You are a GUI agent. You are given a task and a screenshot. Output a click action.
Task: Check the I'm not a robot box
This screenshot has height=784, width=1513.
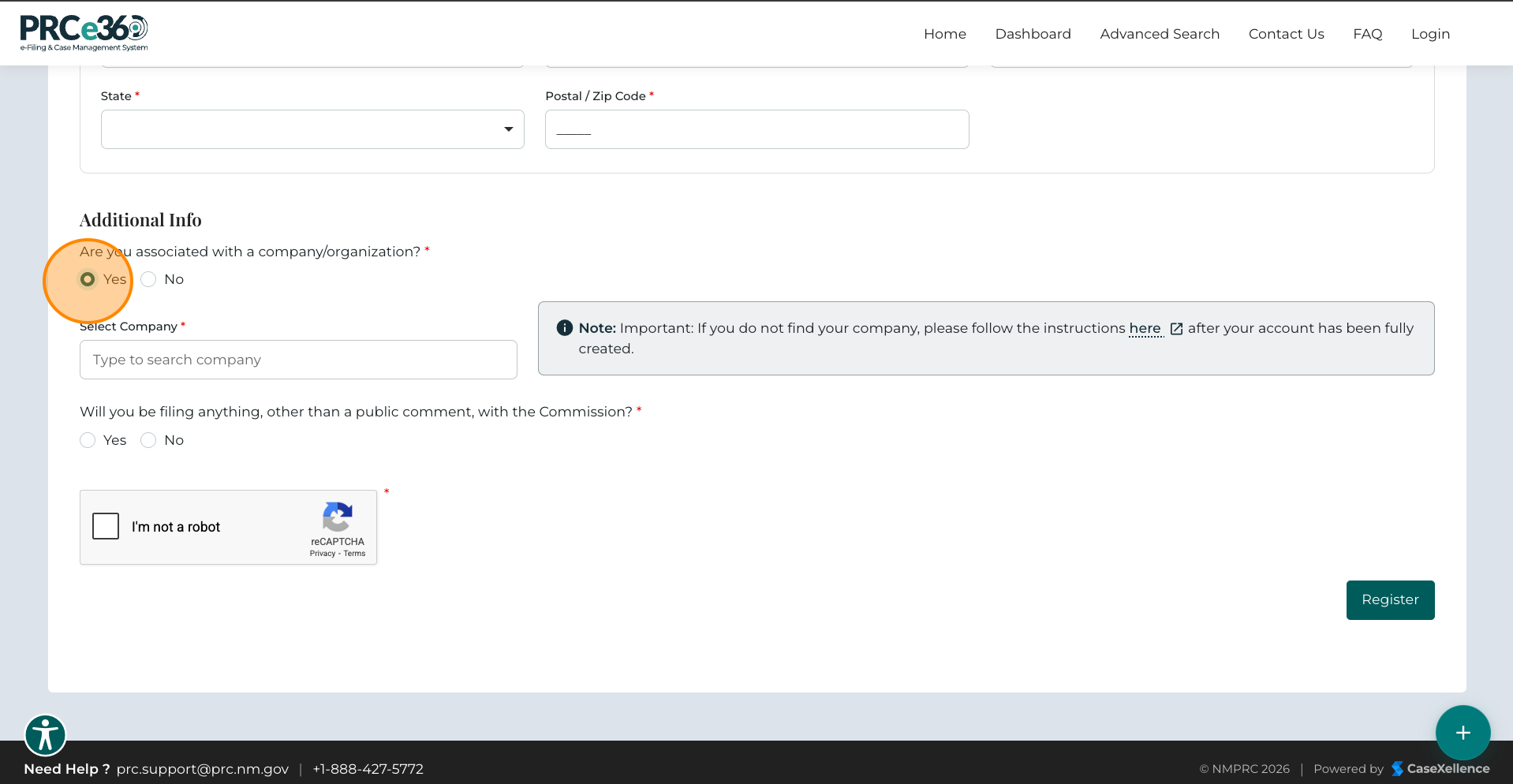coord(106,526)
